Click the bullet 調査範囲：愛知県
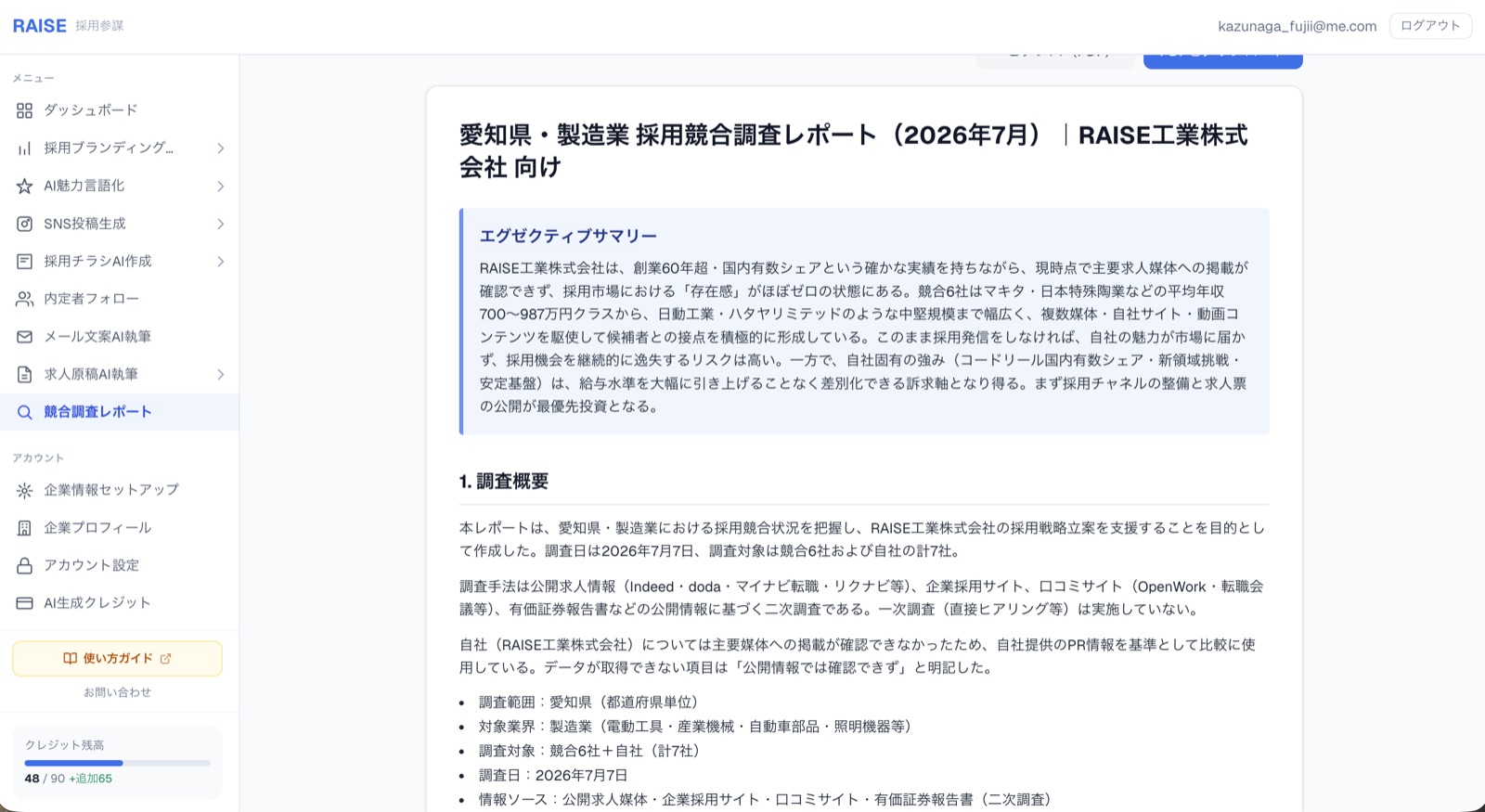Screen dimensions: 1485x812 pos(588,702)
